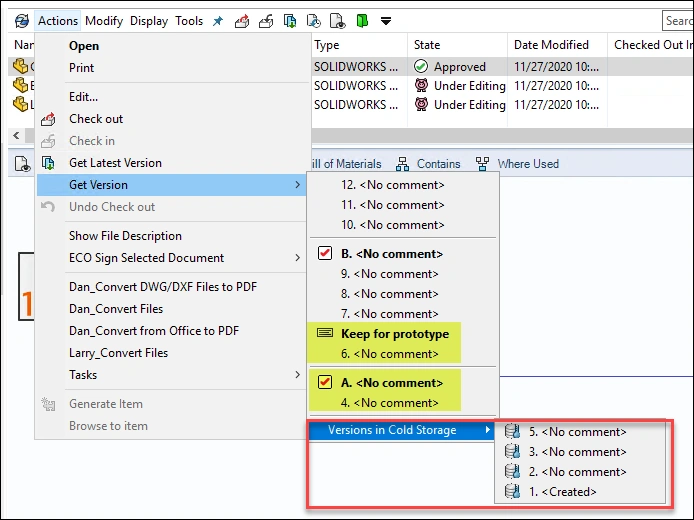Click the SOLIDWORKS PDM refresh icon

[21, 21]
